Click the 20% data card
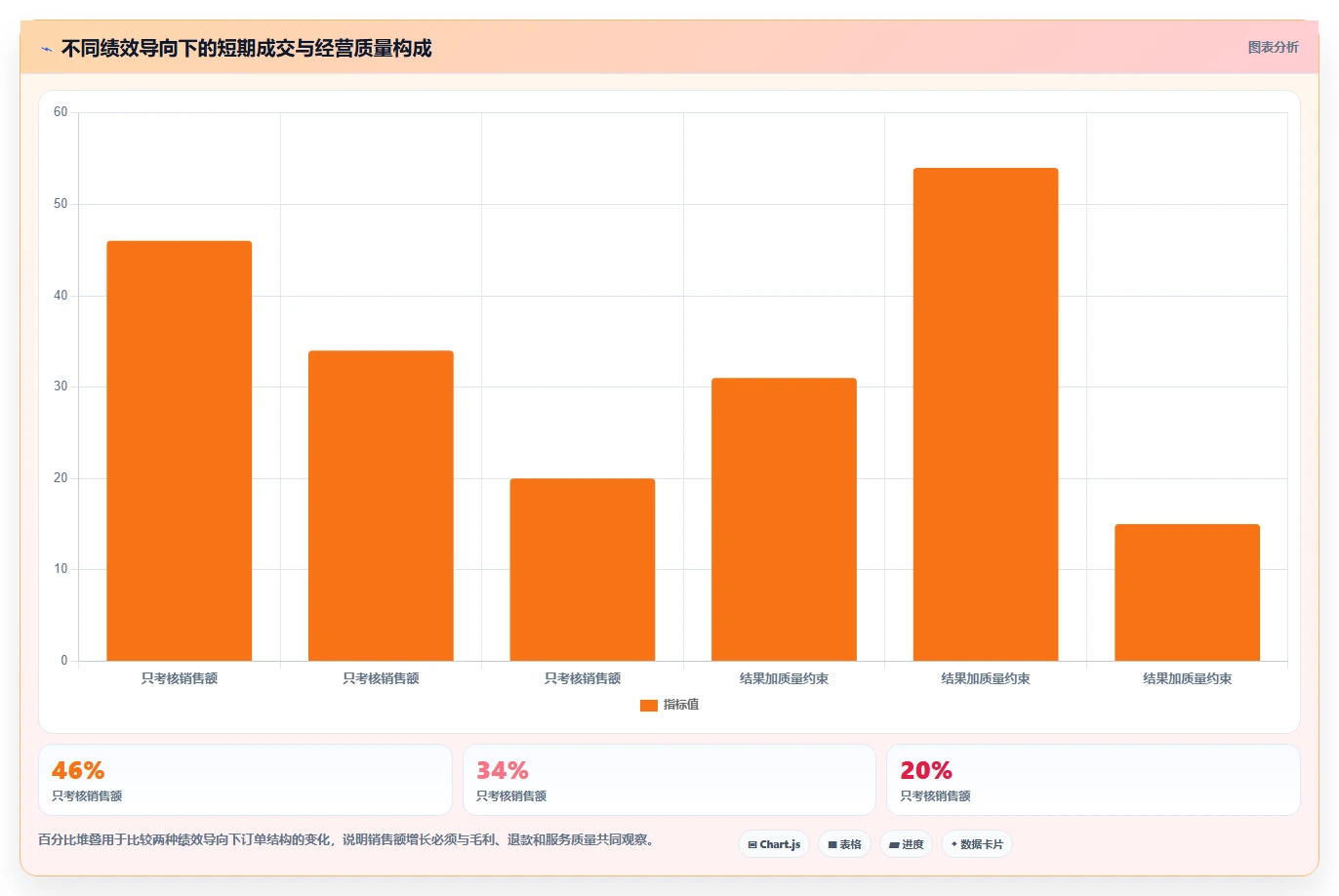1339x896 pixels. pyautogui.click(x=1093, y=780)
